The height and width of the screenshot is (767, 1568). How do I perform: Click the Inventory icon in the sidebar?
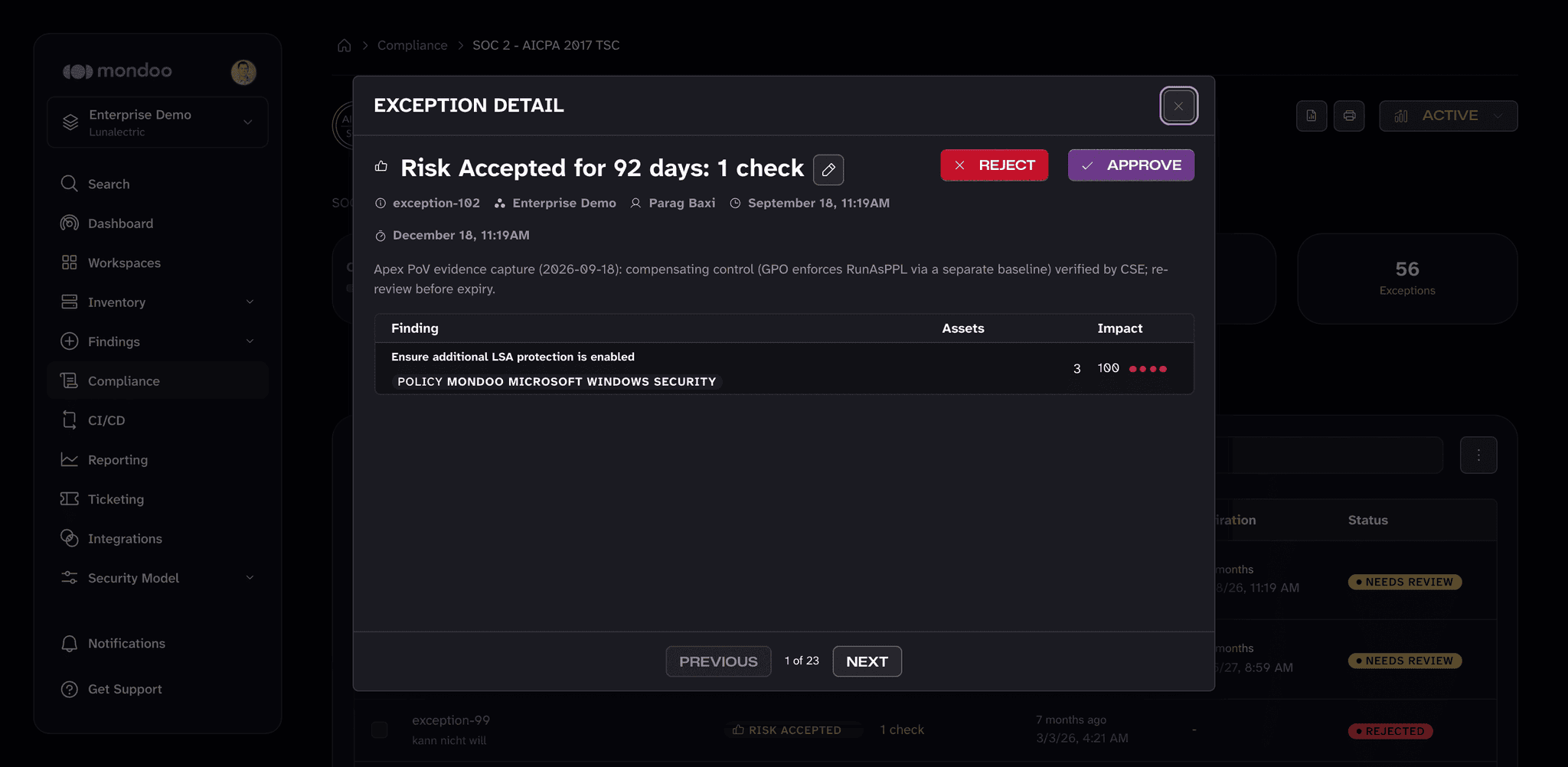coord(69,302)
